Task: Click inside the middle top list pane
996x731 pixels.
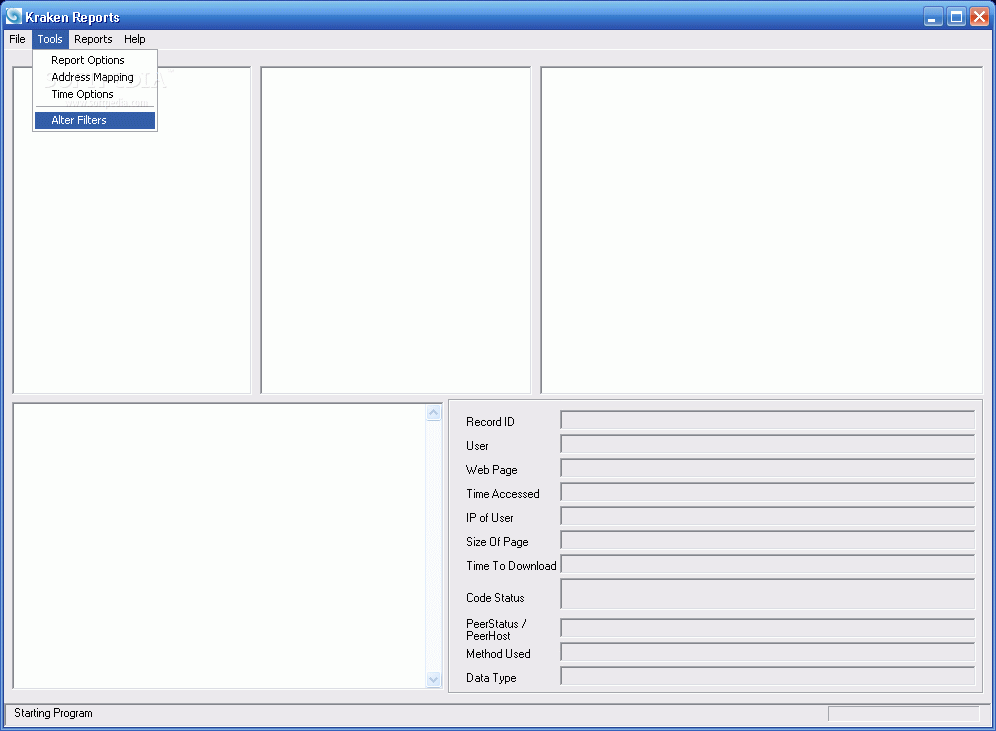Action: (x=396, y=230)
